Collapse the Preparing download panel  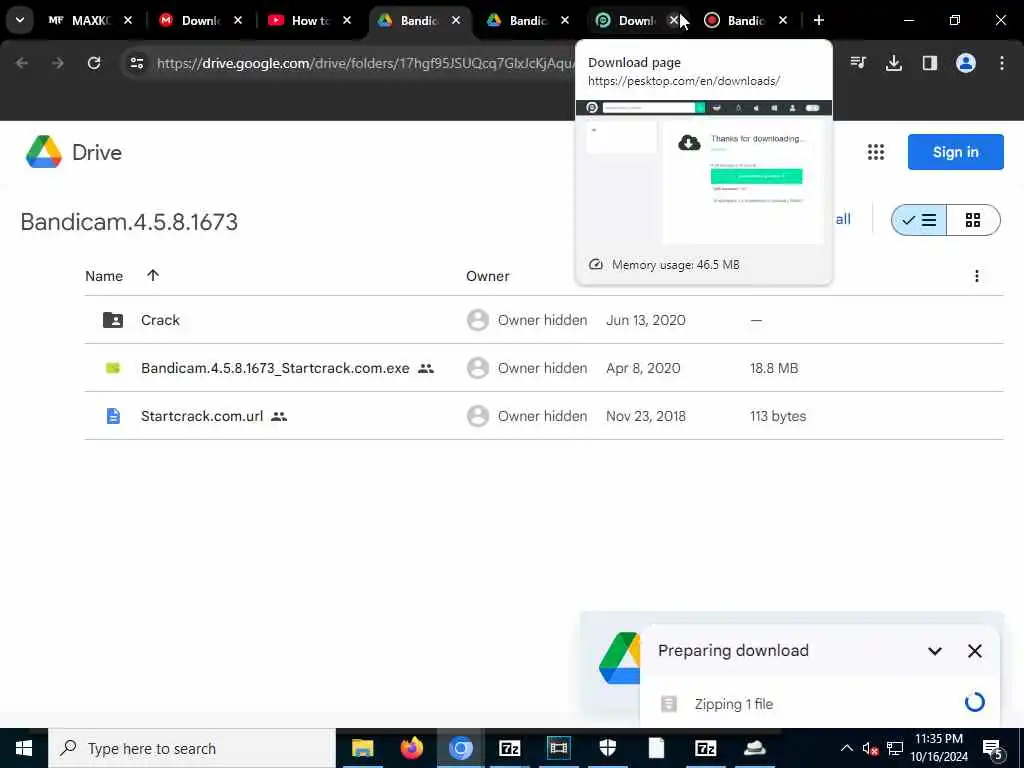pos(935,651)
